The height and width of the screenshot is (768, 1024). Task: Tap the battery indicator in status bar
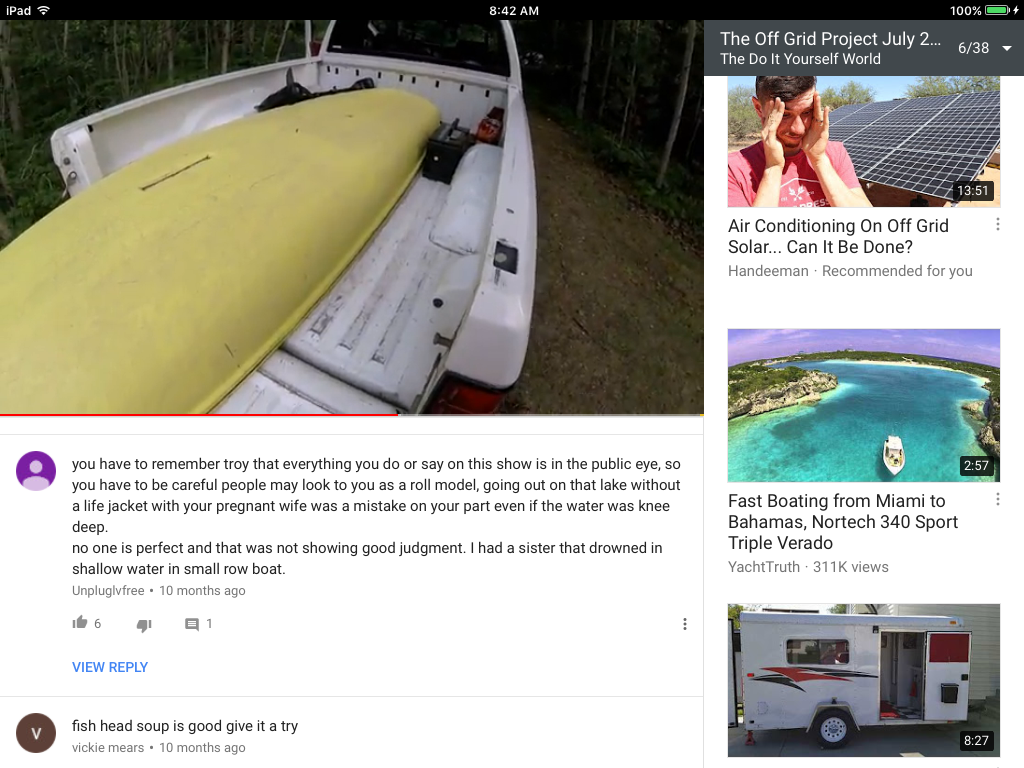[x=997, y=10]
